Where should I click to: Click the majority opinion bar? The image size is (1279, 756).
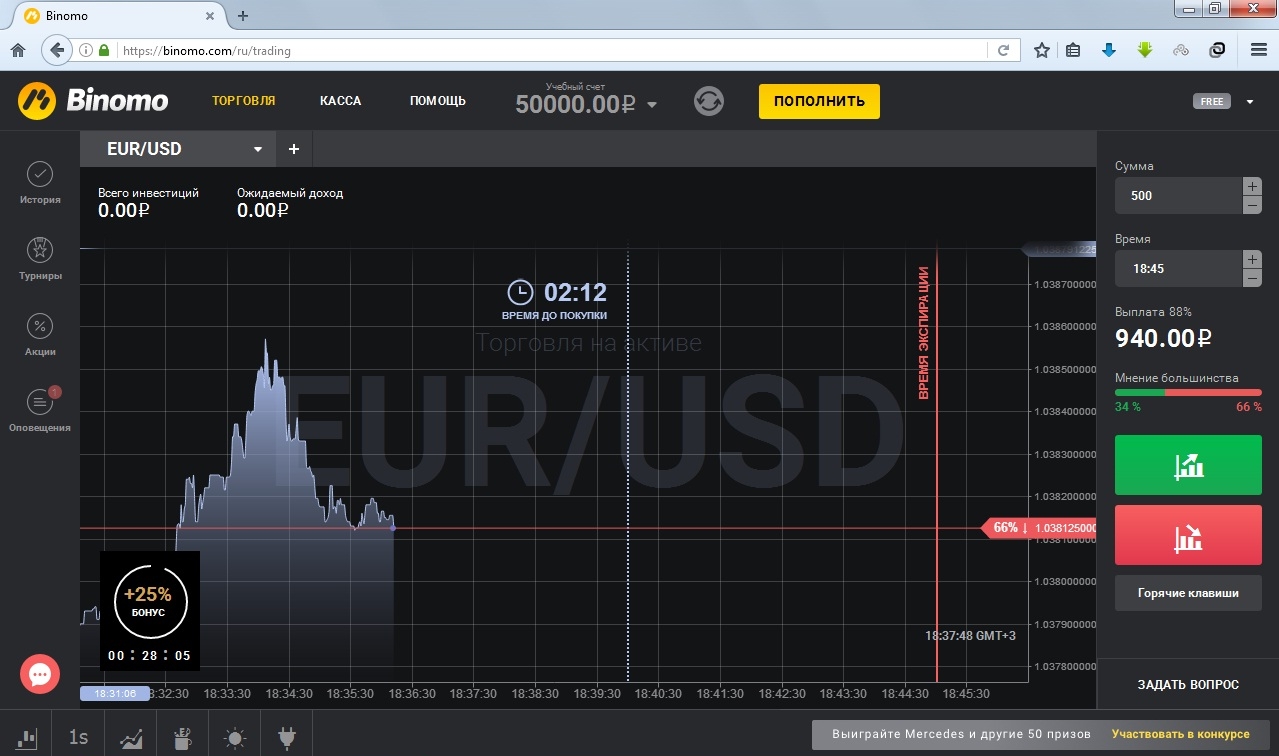(x=1188, y=393)
